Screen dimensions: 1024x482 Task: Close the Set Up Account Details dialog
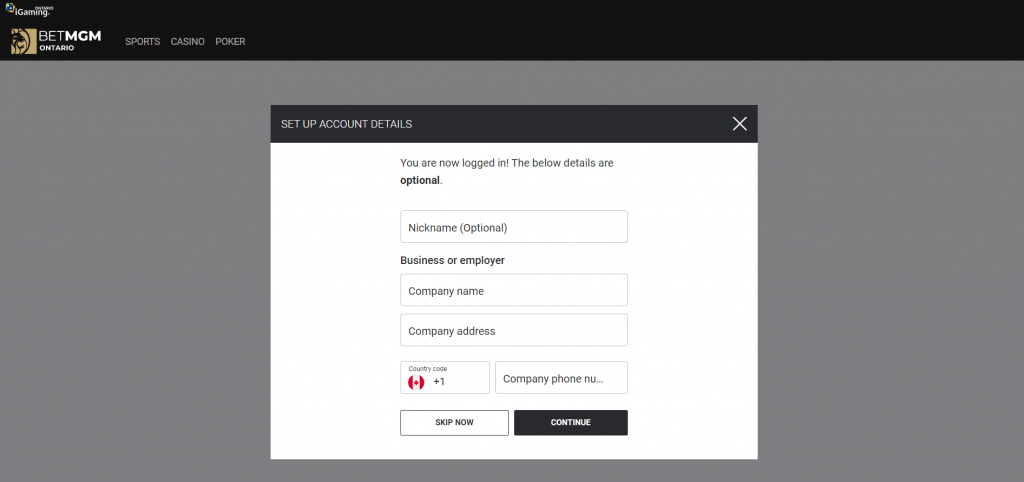[x=739, y=124]
